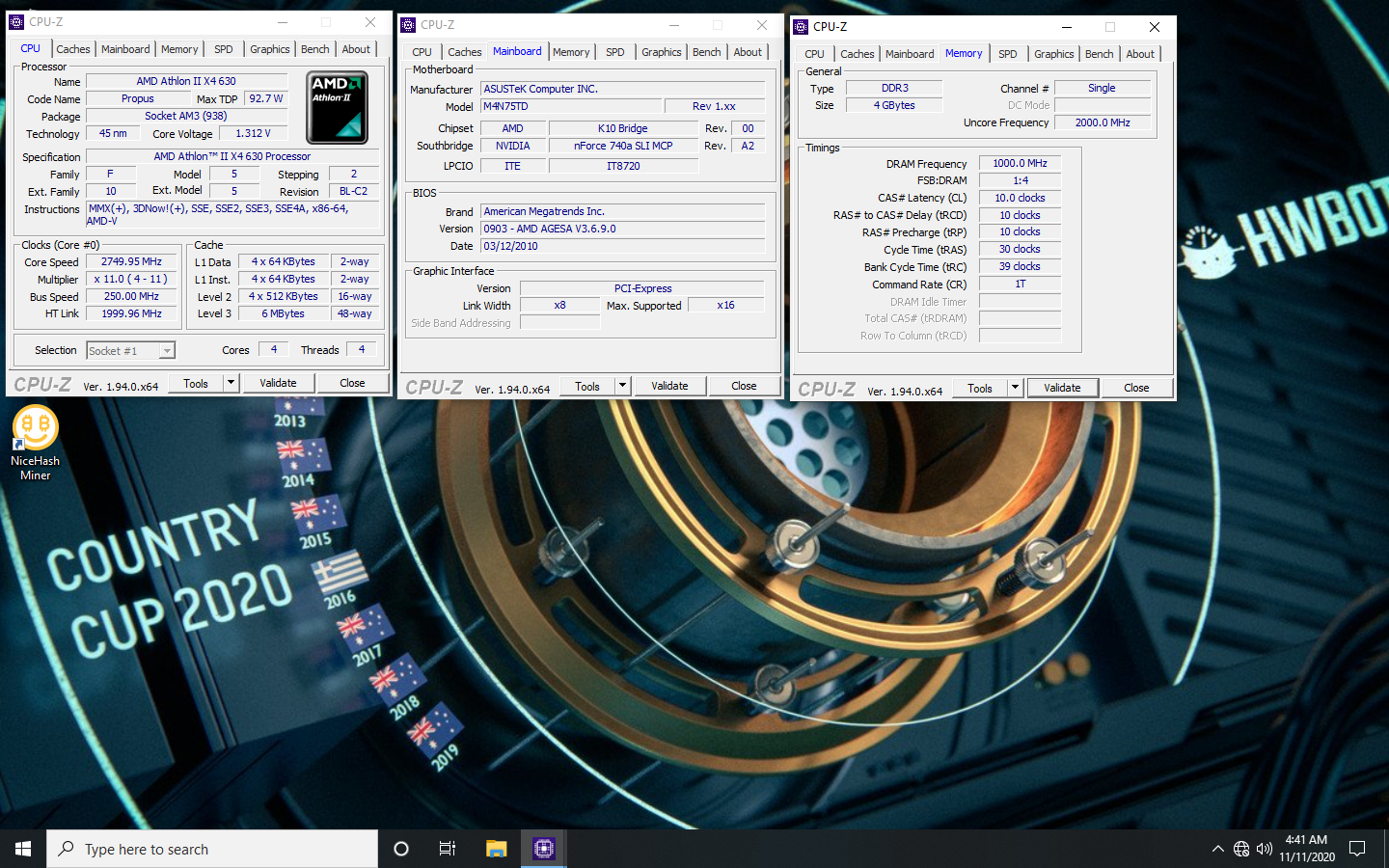Click the CAS# Latency value 10.0 clocks

(x=1020, y=198)
